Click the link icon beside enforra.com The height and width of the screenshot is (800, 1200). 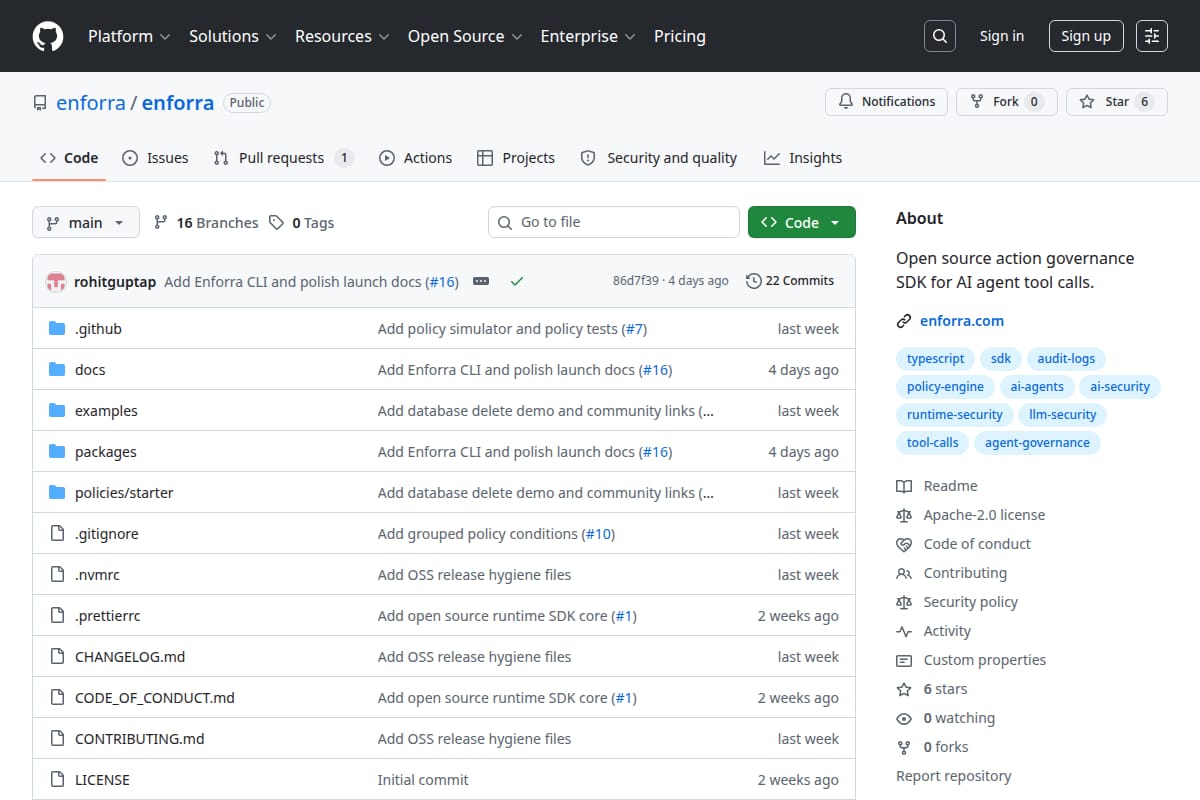point(904,321)
